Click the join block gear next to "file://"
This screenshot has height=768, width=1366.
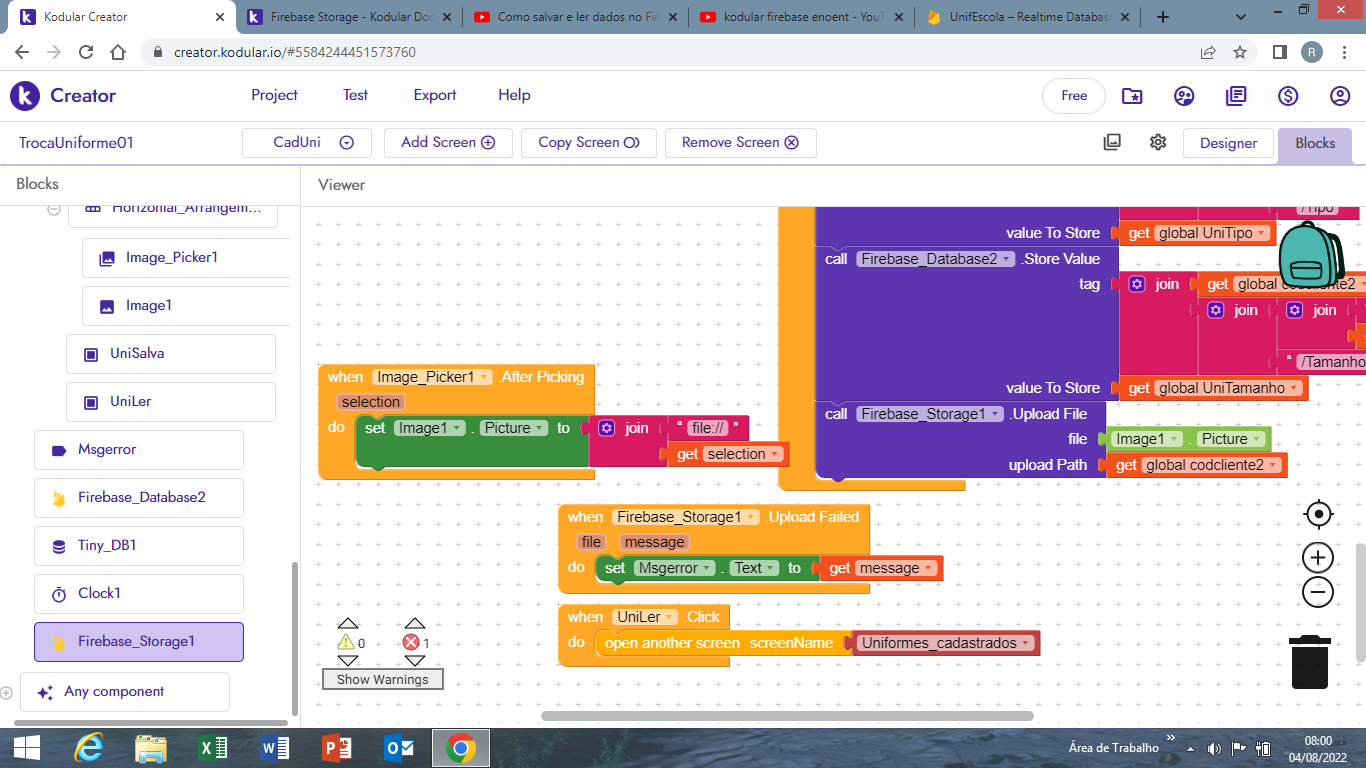click(606, 428)
